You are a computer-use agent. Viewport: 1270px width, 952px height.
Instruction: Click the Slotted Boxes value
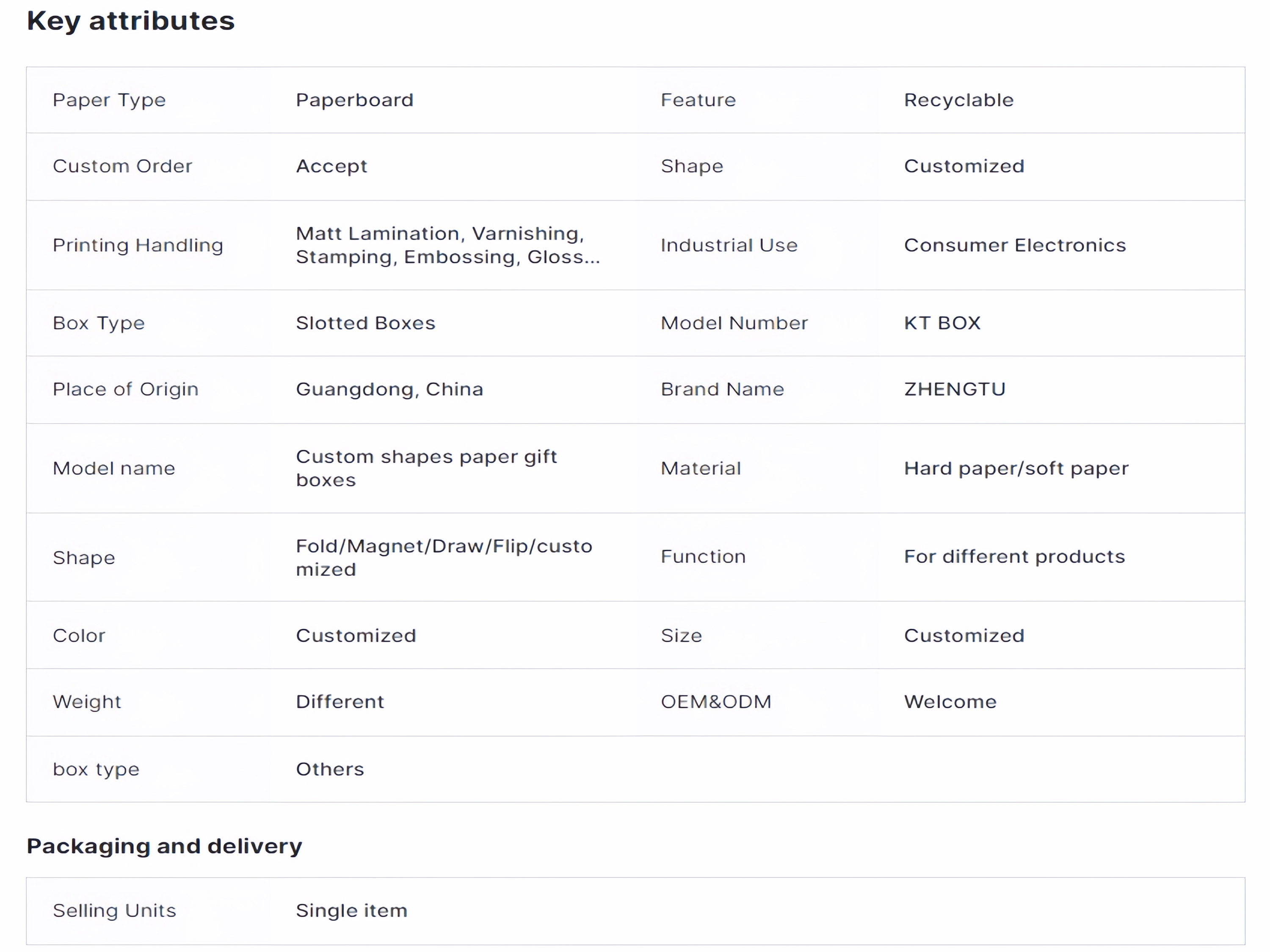[365, 323]
